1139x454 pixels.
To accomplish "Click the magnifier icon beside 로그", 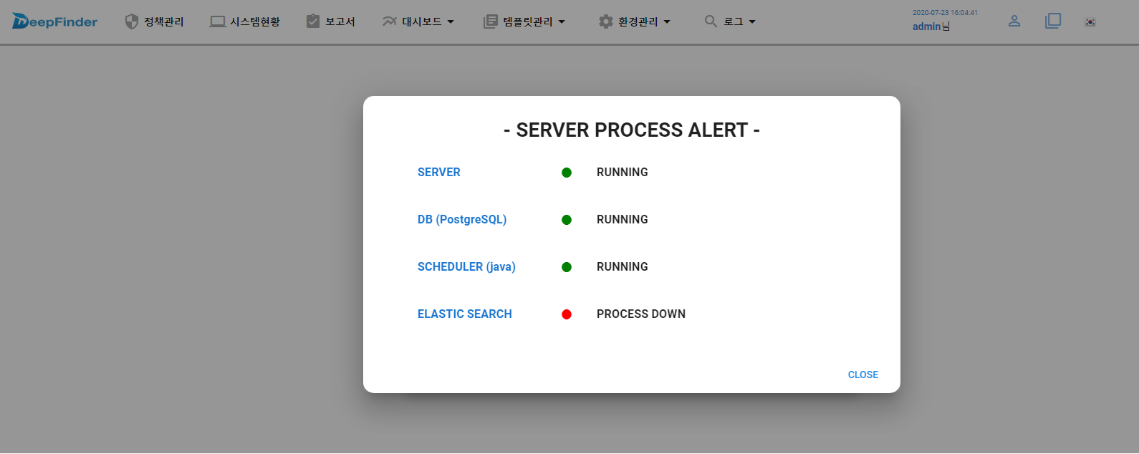I will click(711, 22).
